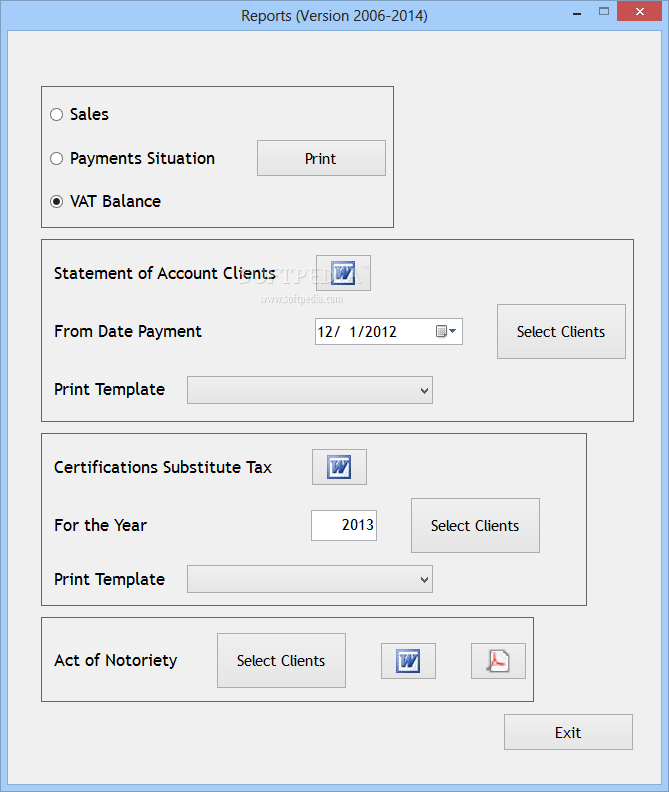Viewport: 669px width, 792px height.
Task: Expand Print Template dropdown under Statement of Account
Action: [x=310, y=390]
